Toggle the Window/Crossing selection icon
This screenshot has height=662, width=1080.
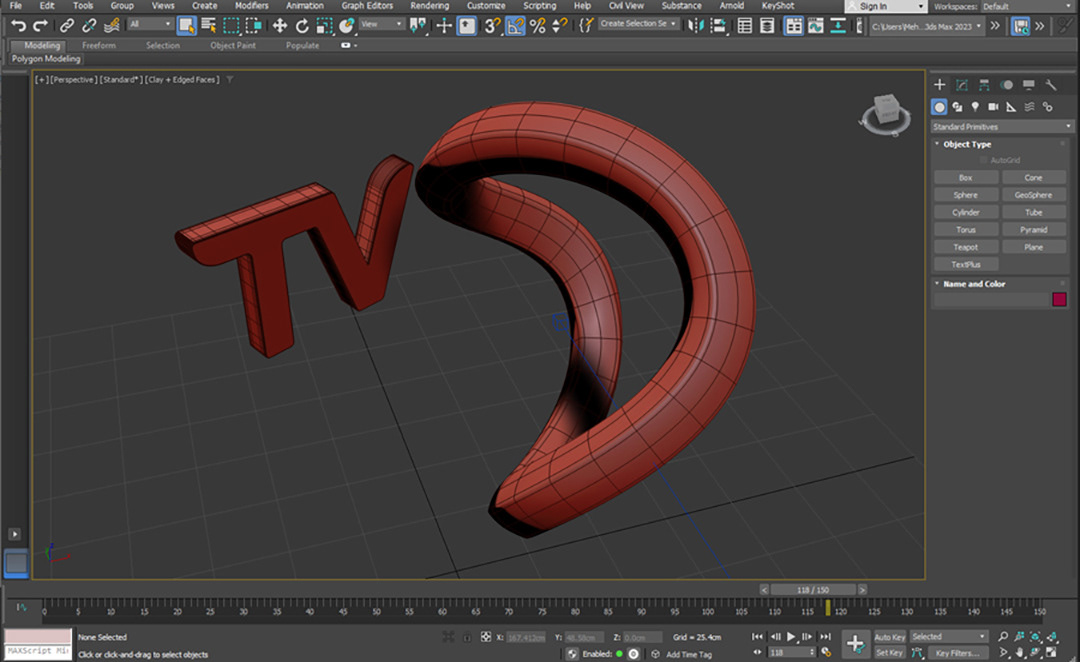tap(254, 26)
